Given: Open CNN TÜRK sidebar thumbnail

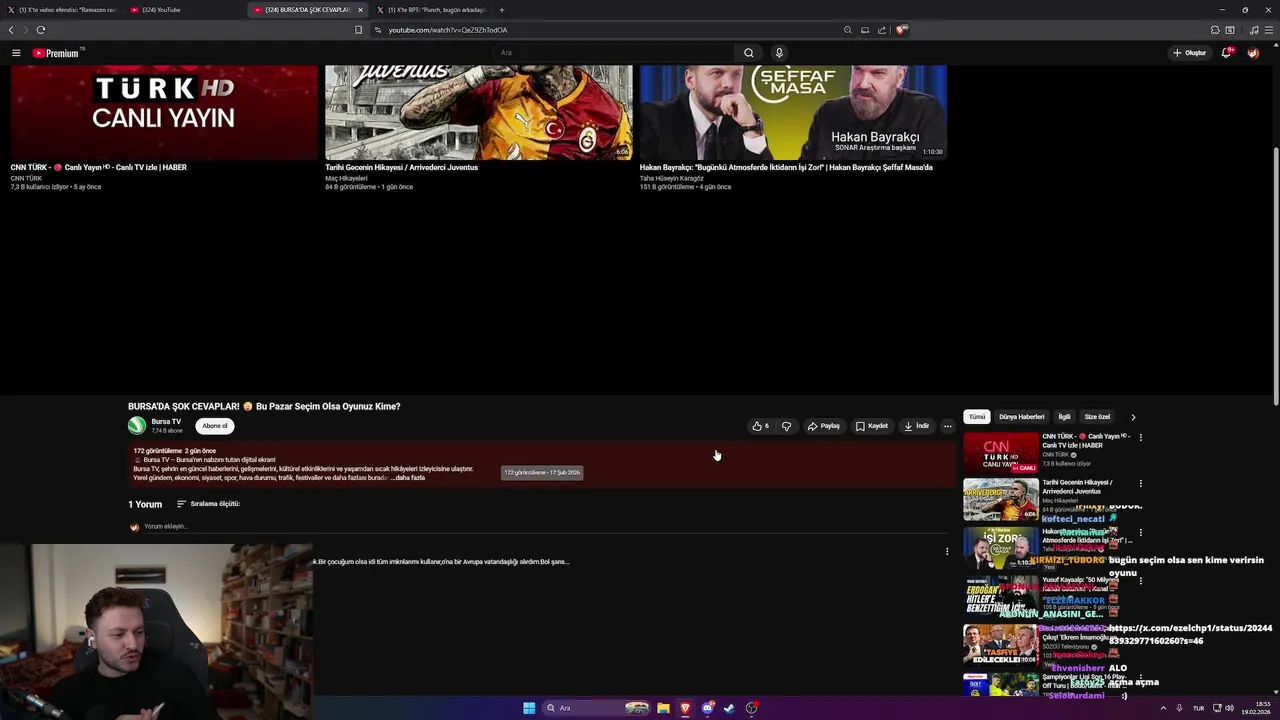Looking at the screenshot, I should tap(1001, 453).
